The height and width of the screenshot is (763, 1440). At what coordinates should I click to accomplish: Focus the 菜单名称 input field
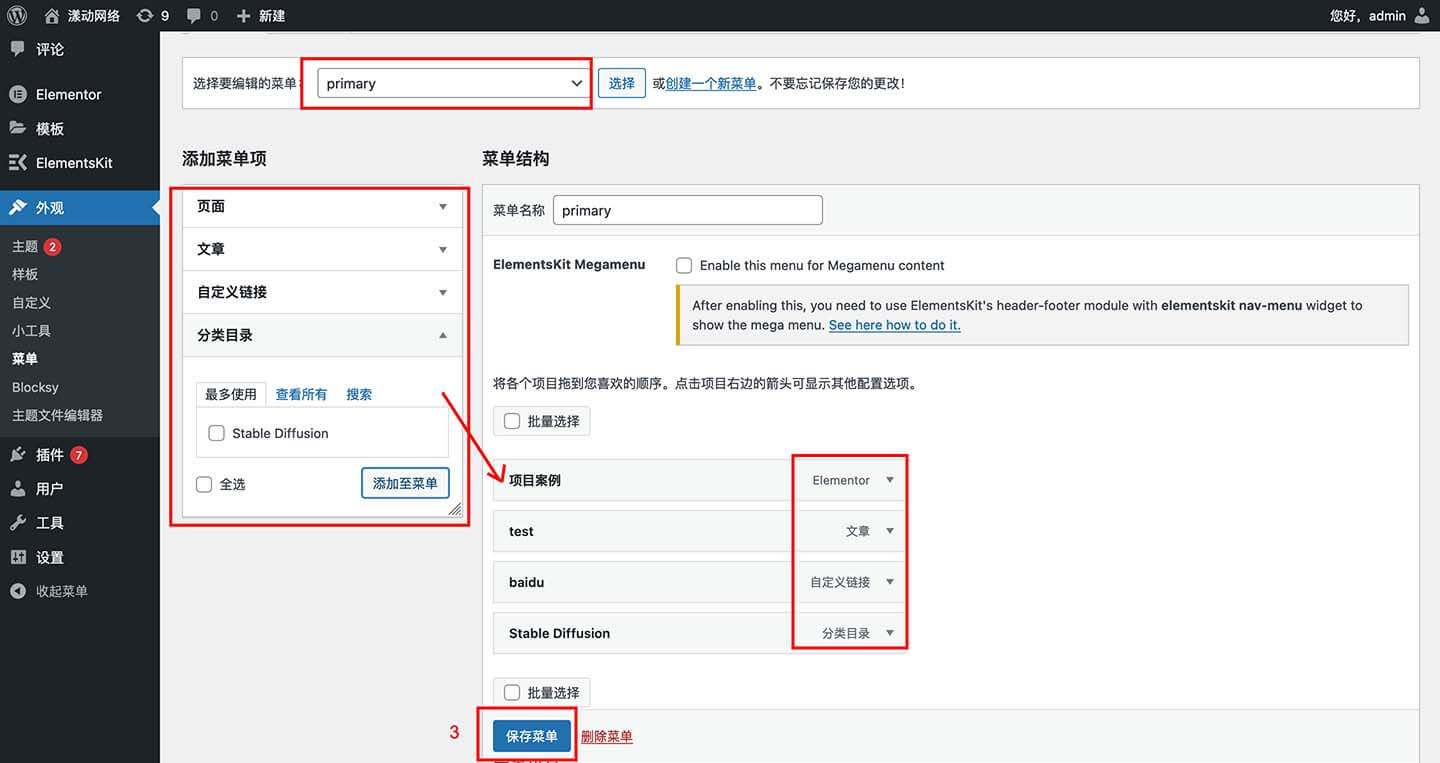[688, 210]
